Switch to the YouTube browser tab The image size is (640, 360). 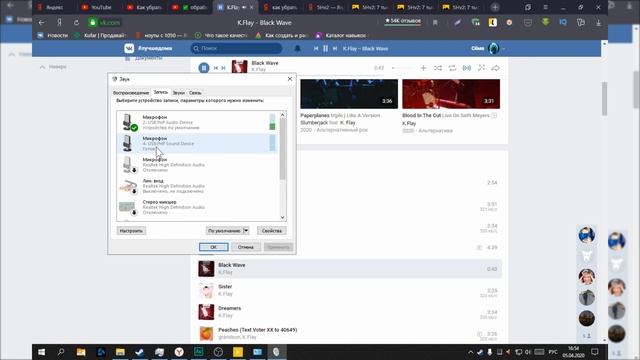[101, 7]
